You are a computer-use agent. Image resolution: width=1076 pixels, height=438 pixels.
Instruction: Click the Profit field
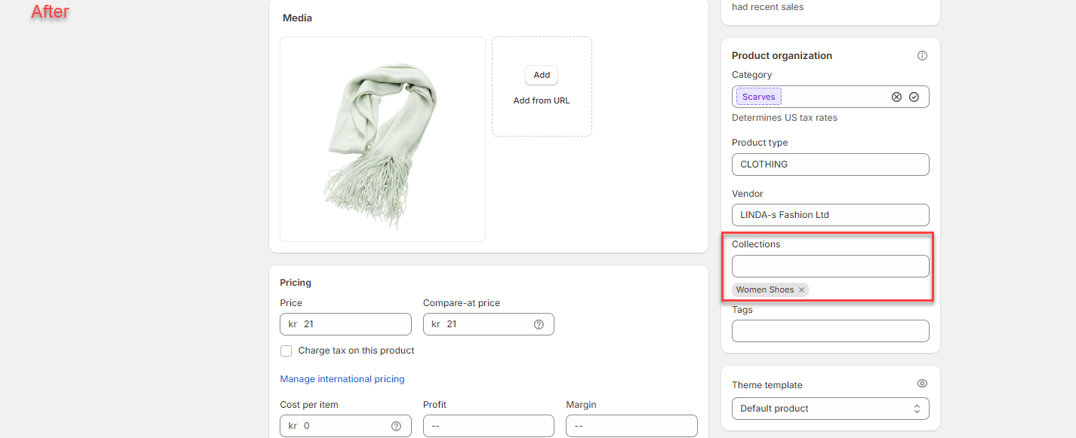click(489, 426)
